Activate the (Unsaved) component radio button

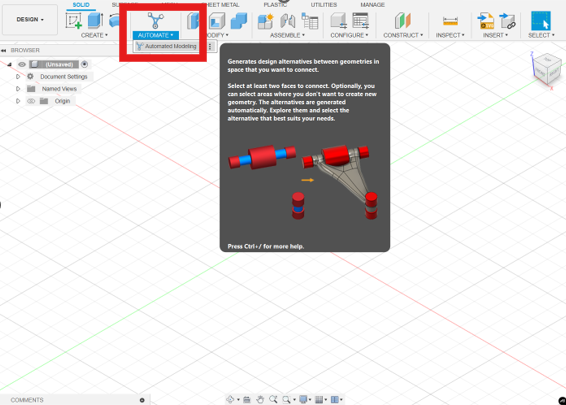[x=84, y=64]
